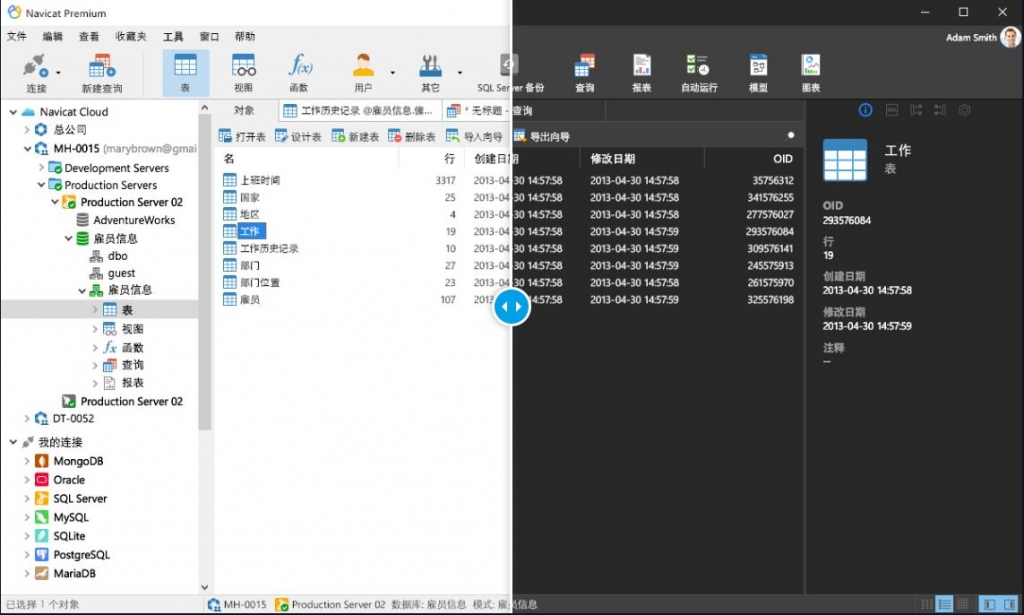This screenshot has height=615, width=1024.
Task: Open the 模型 model icon
Action: pyautogui.click(x=758, y=65)
